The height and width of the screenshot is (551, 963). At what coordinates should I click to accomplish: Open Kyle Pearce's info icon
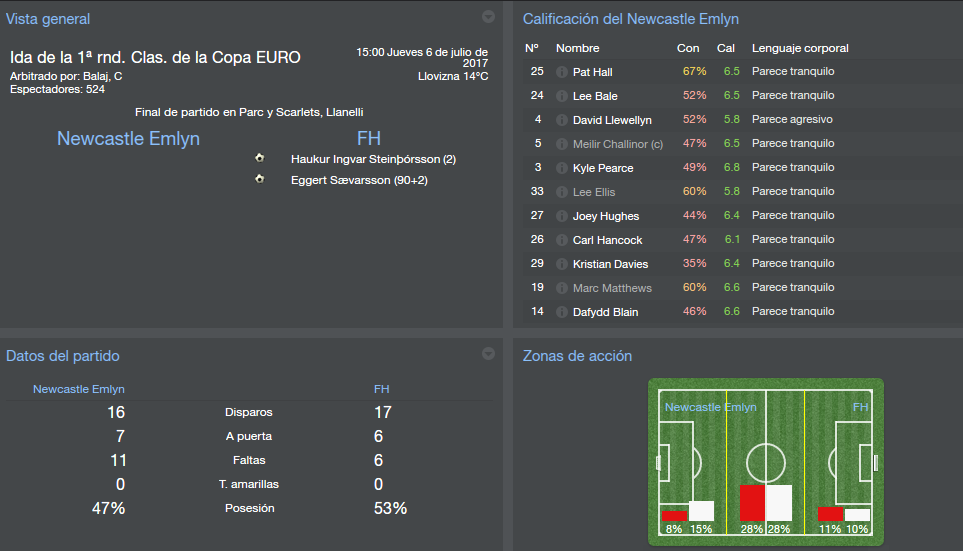[561, 168]
